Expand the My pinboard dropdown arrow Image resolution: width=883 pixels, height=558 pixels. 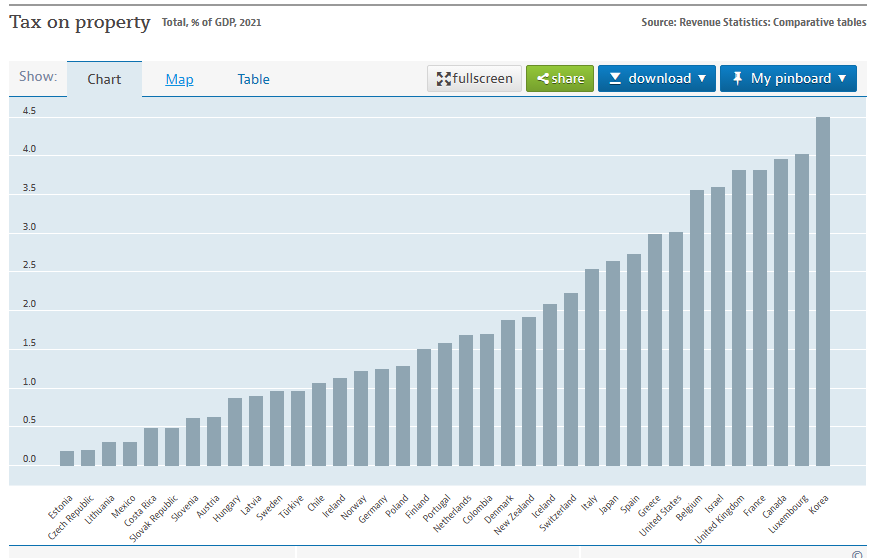point(842,79)
